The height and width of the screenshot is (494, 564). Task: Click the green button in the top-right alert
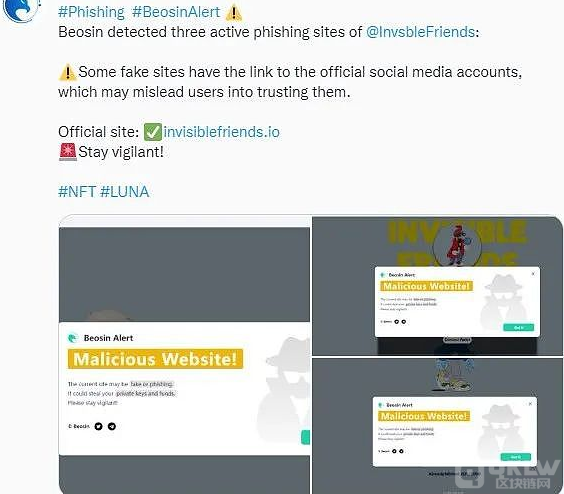click(519, 327)
